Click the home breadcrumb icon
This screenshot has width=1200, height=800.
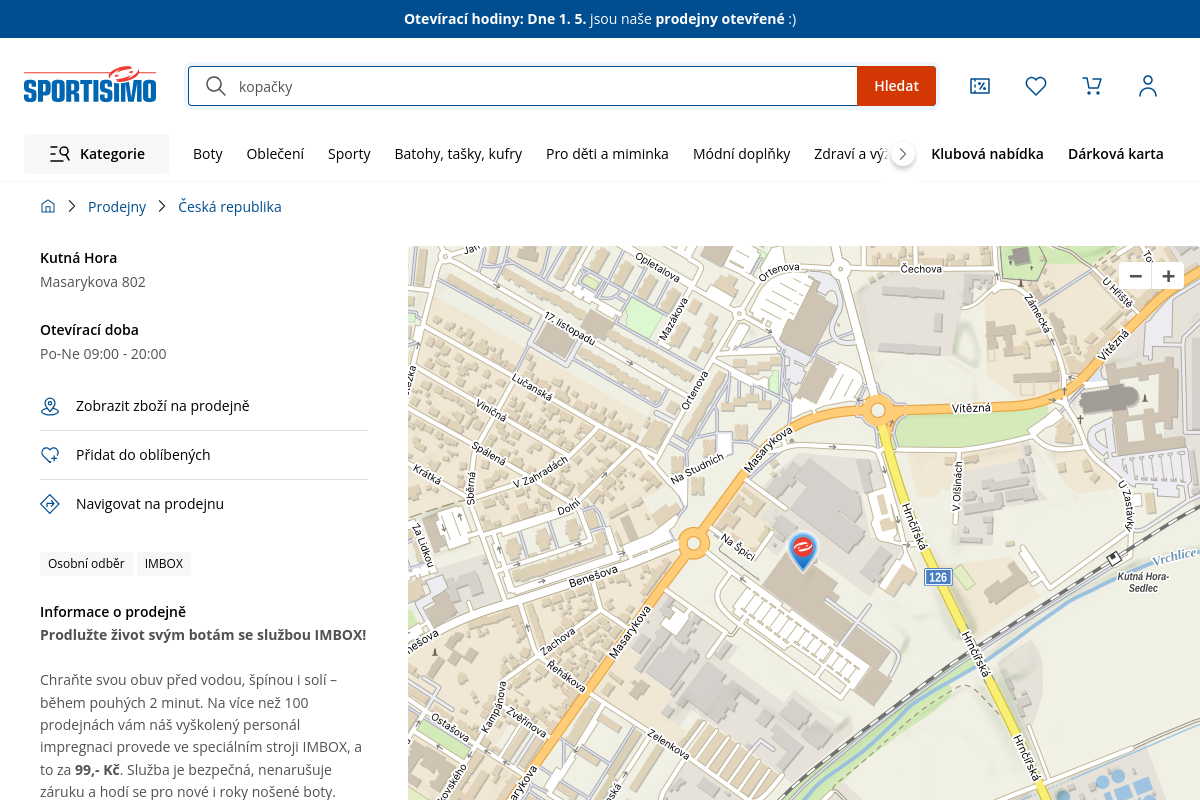[x=48, y=207]
